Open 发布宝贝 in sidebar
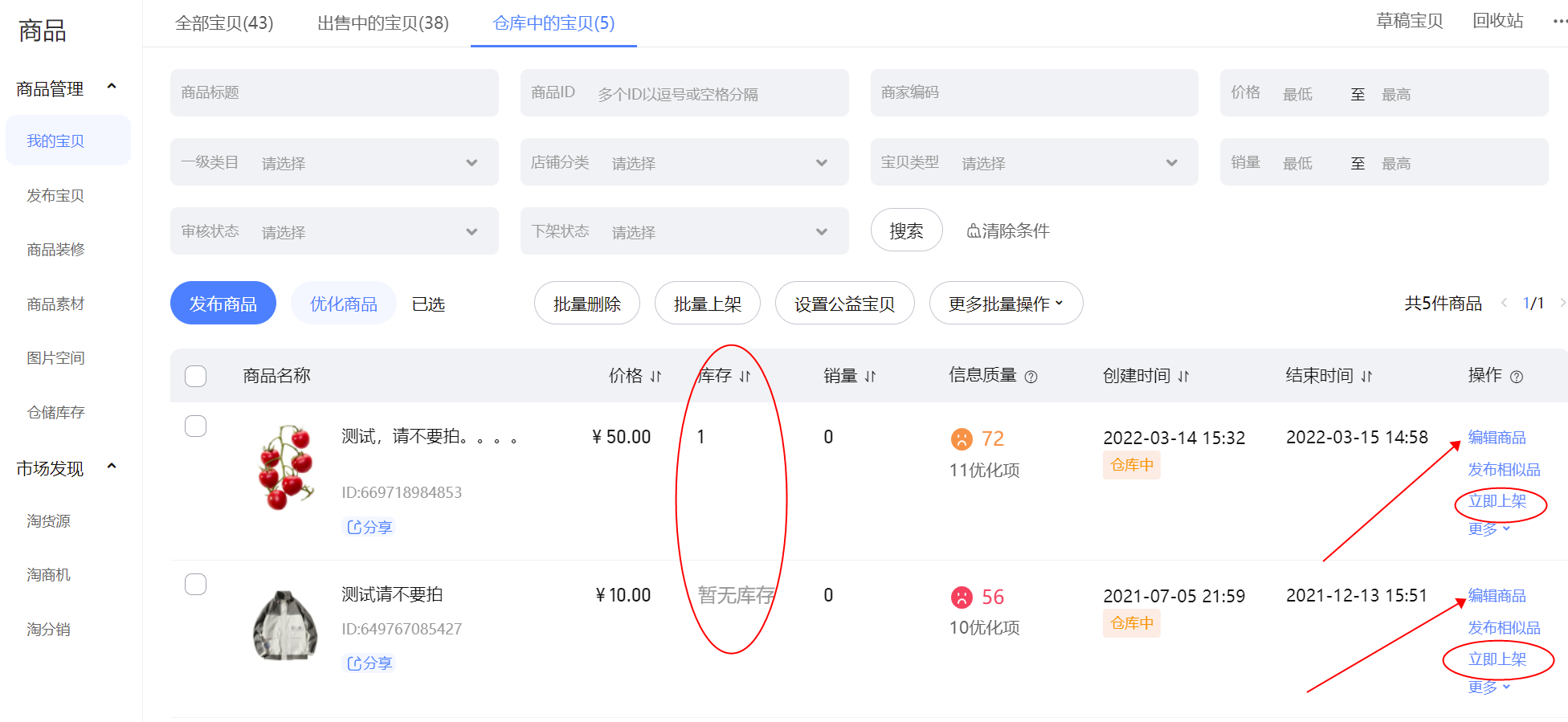1568x722 pixels. (x=55, y=195)
